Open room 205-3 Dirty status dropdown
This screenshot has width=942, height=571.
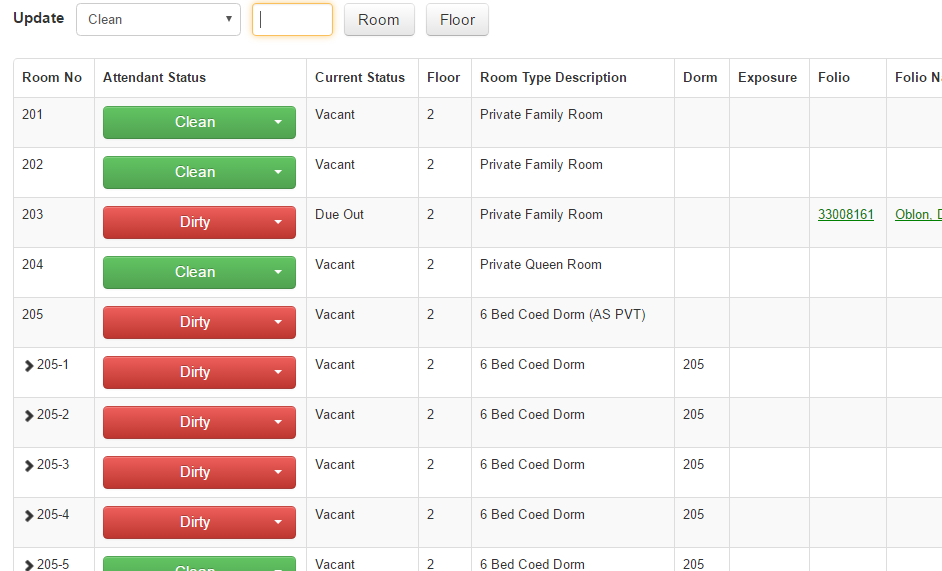tap(199, 472)
